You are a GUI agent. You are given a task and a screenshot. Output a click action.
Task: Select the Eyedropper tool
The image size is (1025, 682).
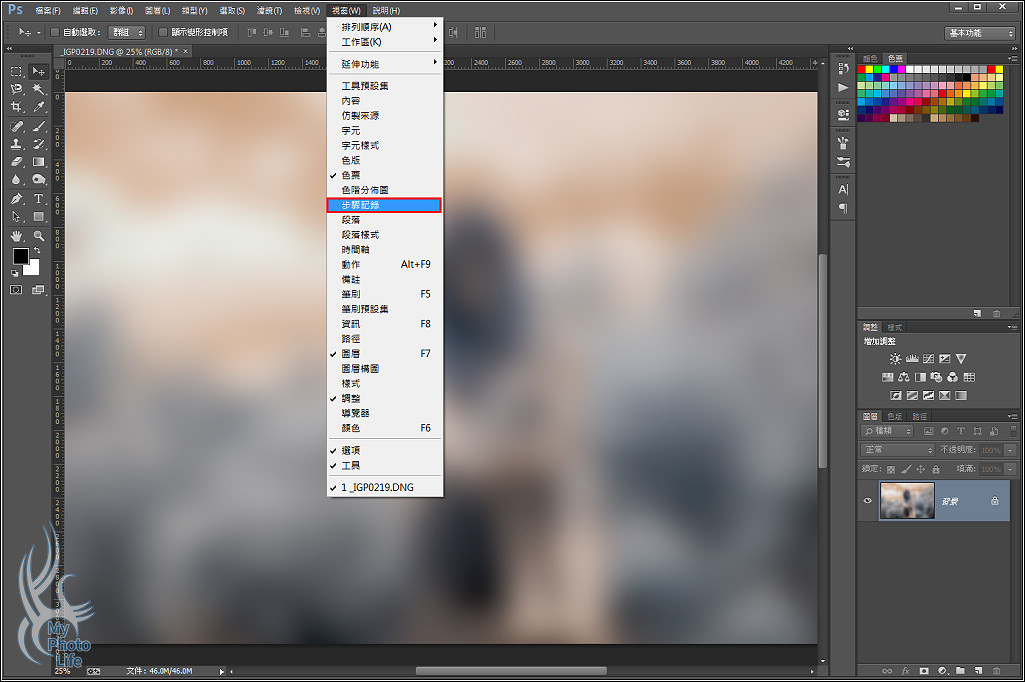point(39,106)
